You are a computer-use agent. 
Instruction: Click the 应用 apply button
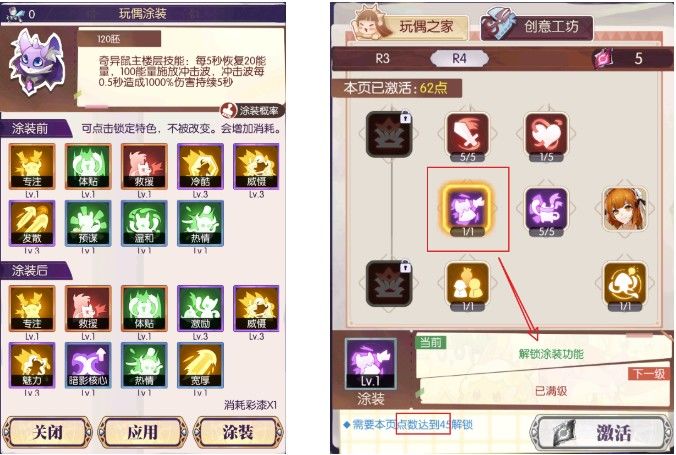point(143,432)
